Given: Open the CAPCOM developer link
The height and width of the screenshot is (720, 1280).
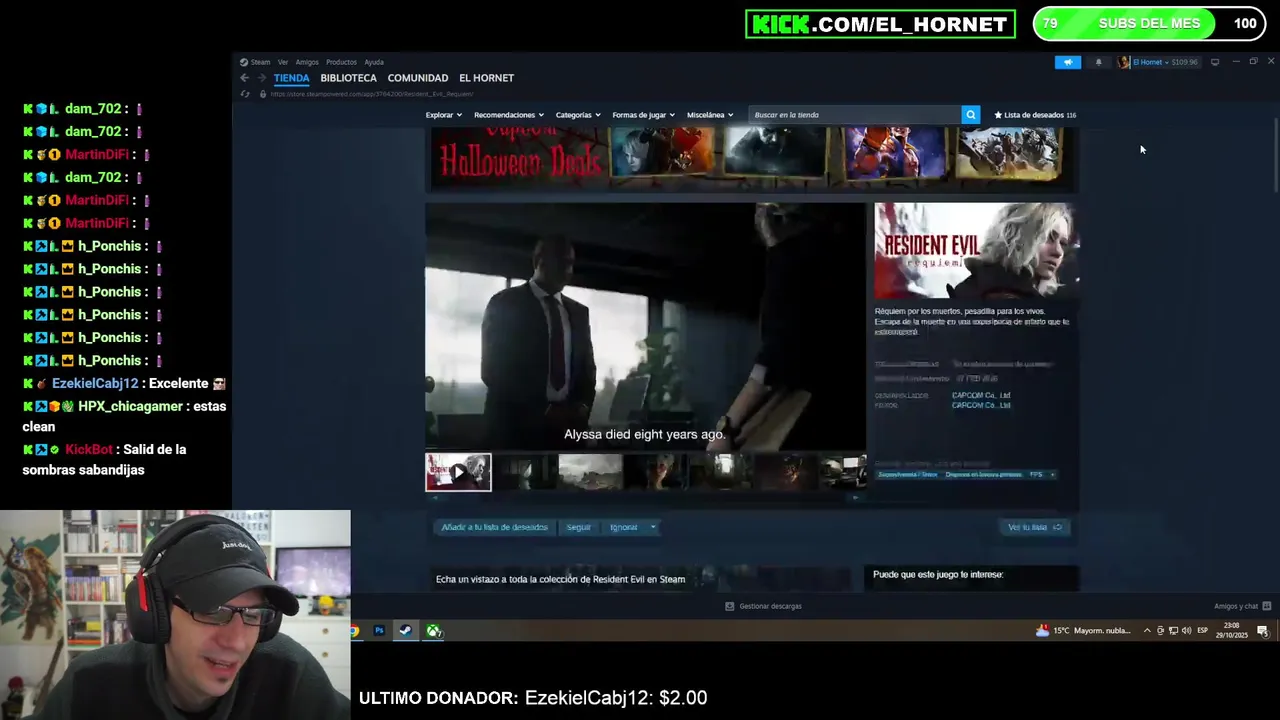Looking at the screenshot, I should point(981,395).
